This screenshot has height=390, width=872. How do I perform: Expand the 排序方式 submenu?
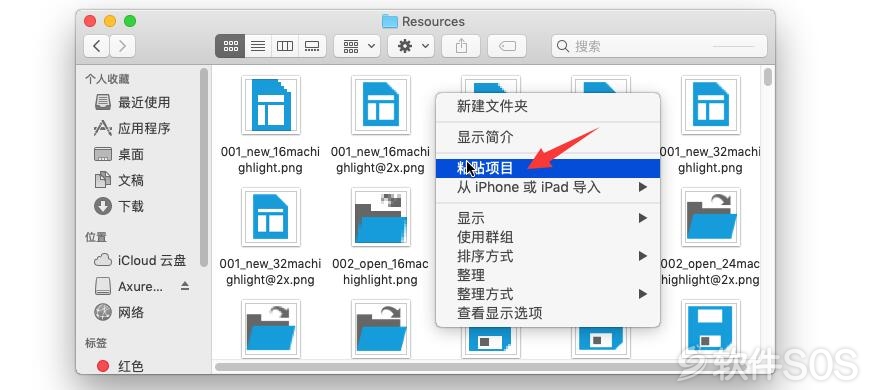coord(548,256)
